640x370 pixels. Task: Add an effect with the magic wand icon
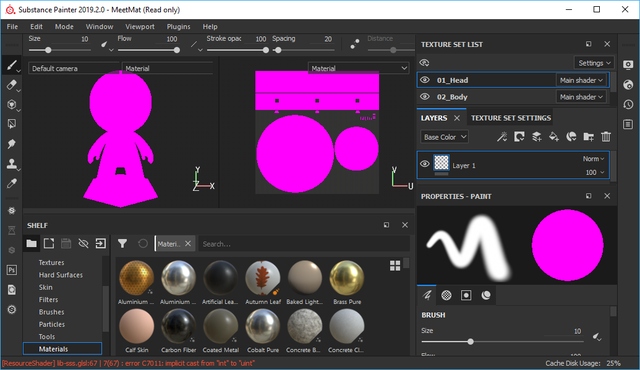pos(502,137)
